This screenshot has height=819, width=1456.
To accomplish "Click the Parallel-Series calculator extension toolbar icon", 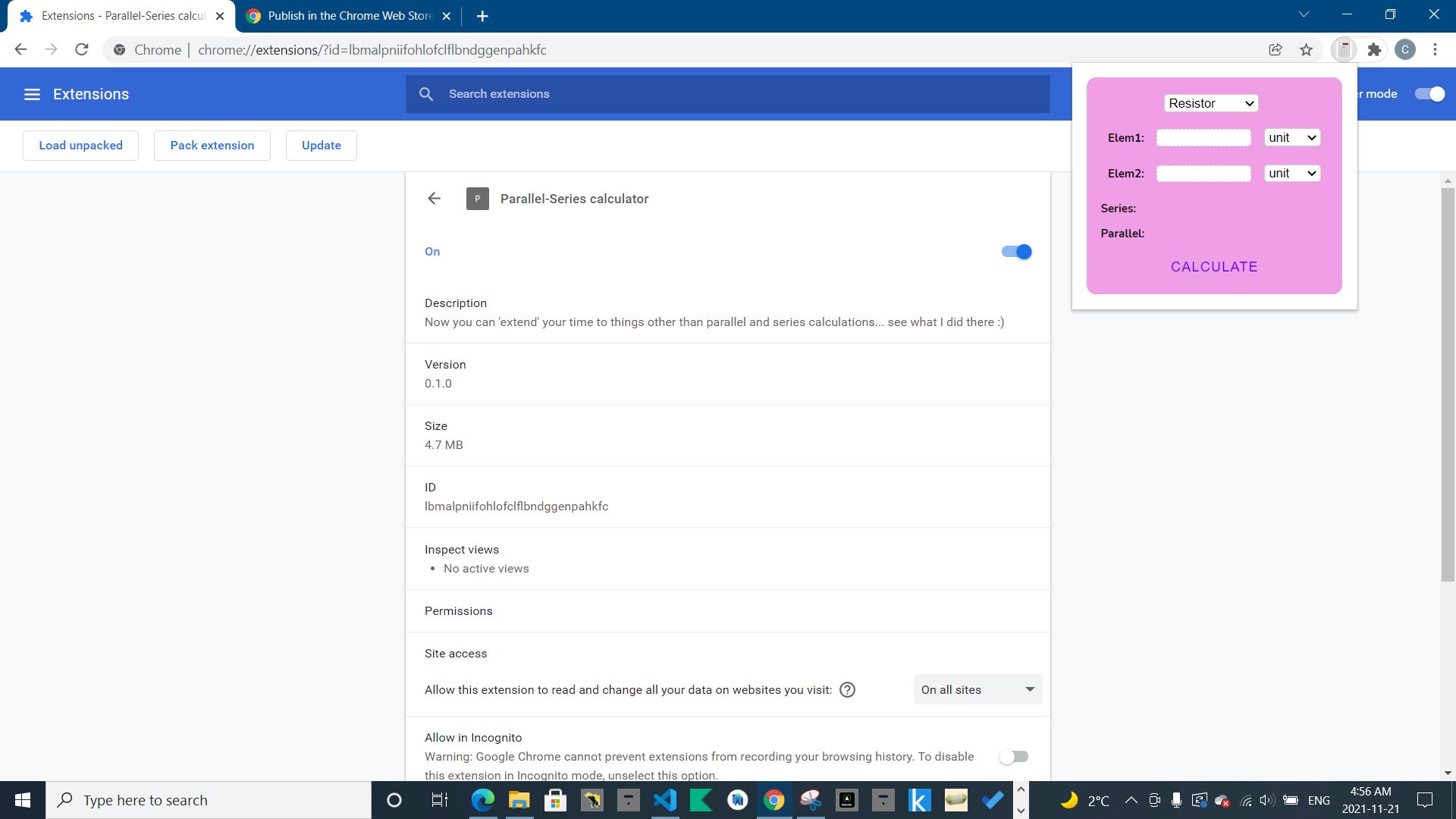I will 1344,50.
